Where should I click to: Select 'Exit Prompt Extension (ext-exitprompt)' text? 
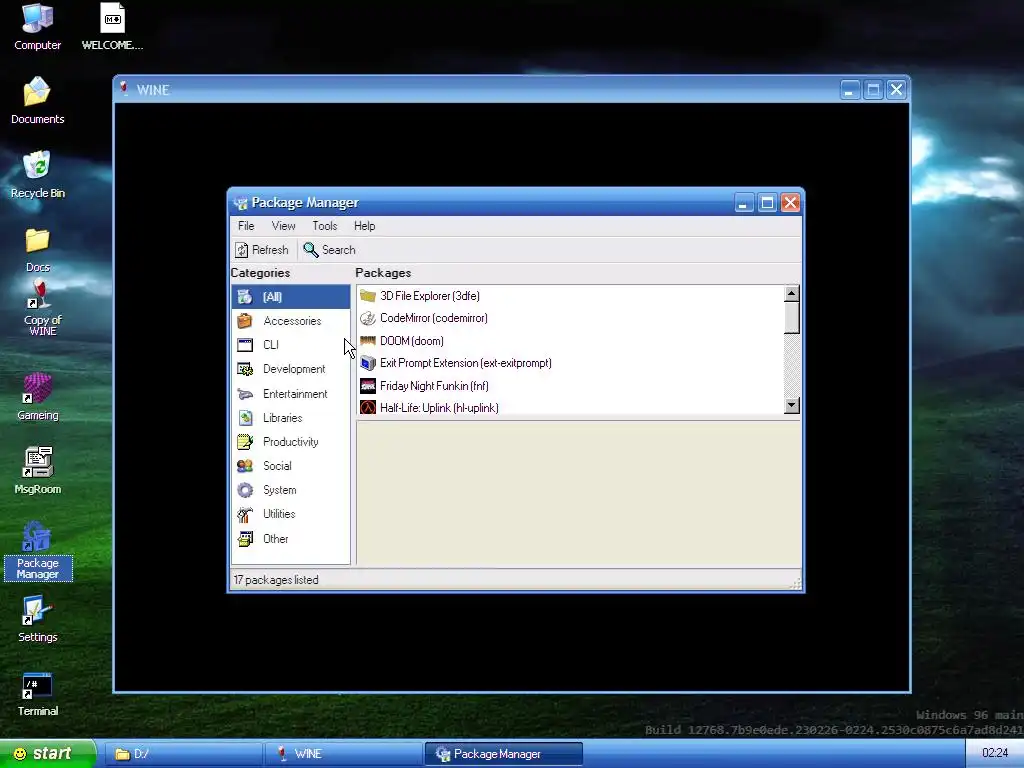[x=466, y=363]
